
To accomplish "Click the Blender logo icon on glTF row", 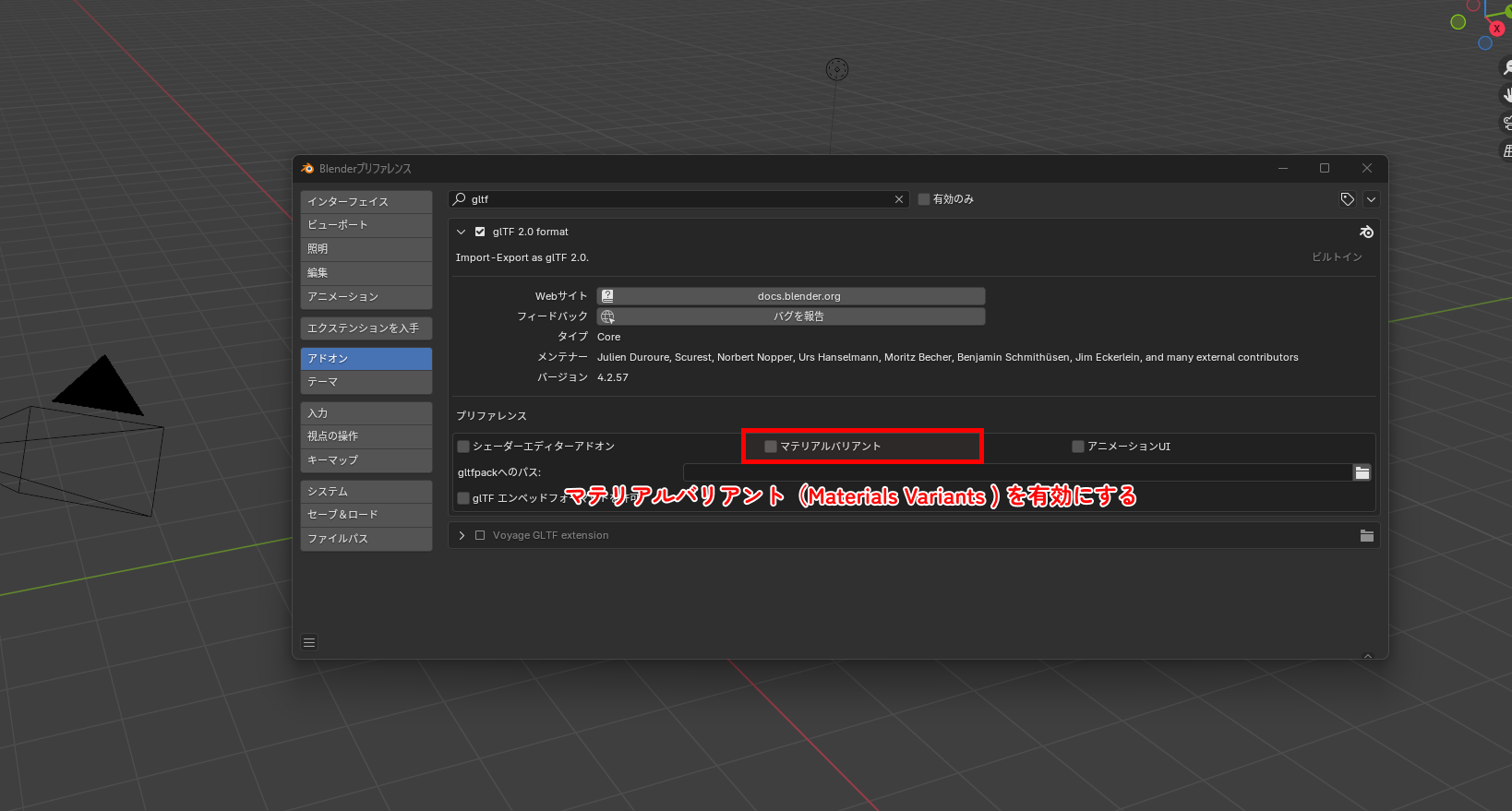I will (1367, 233).
